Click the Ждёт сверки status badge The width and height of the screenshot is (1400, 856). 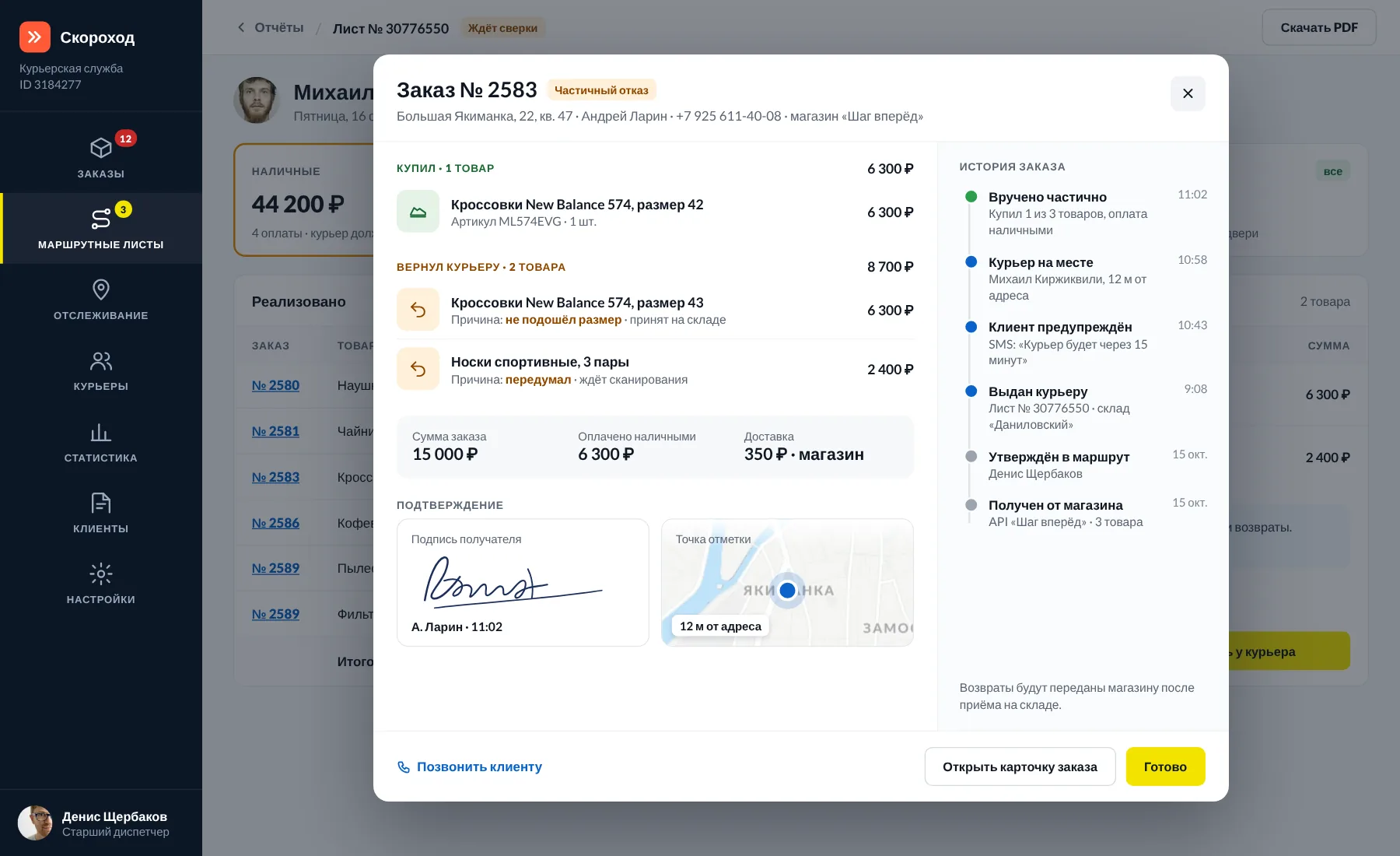(502, 28)
